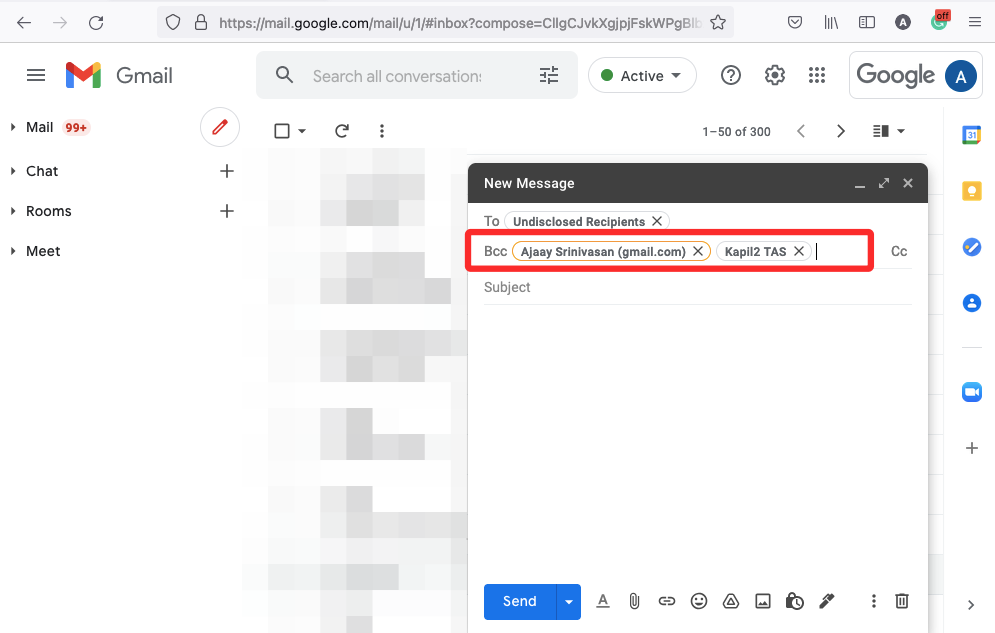
Task: Open the Send options dropdown arrow
Action: coord(568,601)
